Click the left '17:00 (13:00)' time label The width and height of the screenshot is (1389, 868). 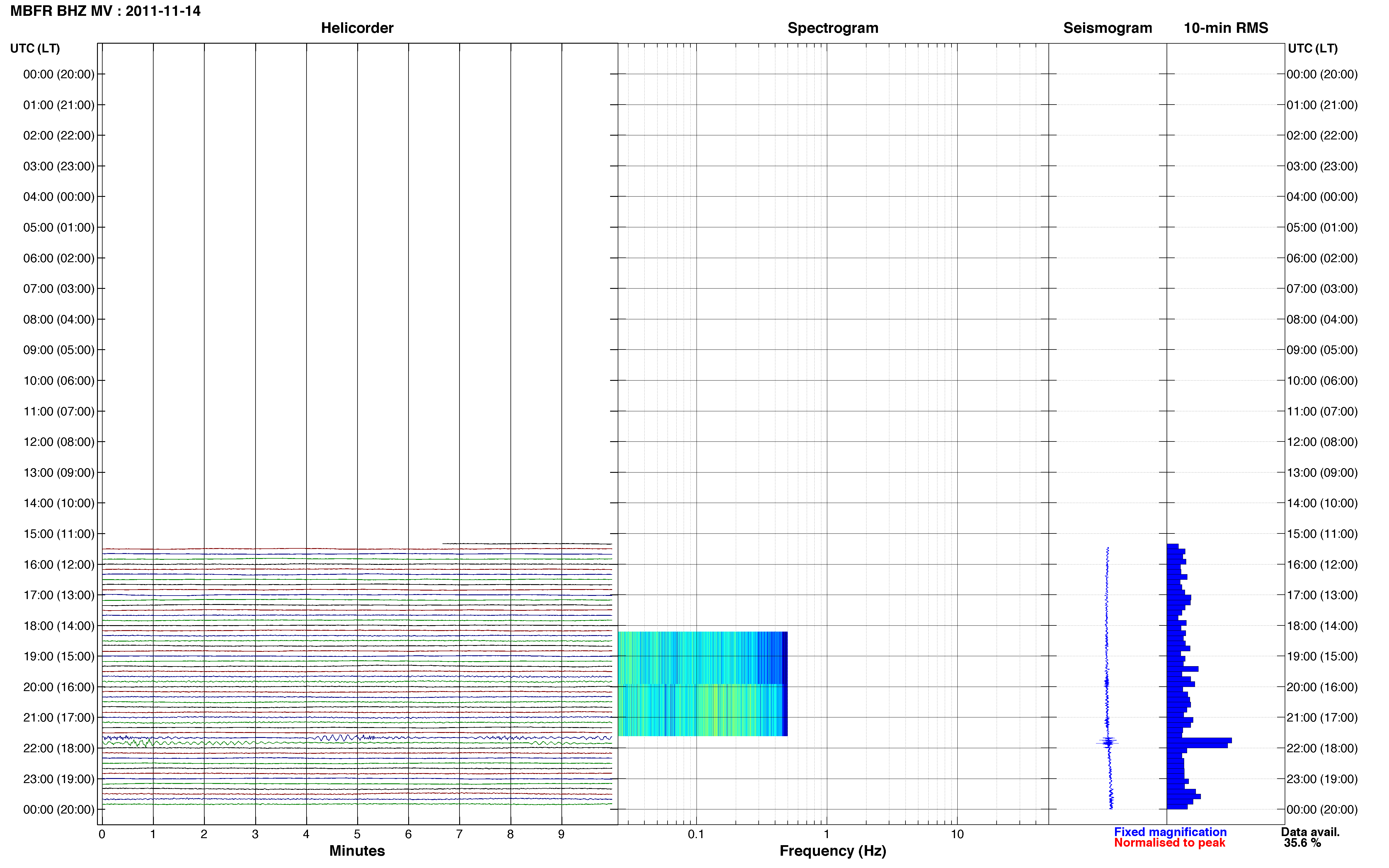pyautogui.click(x=59, y=595)
